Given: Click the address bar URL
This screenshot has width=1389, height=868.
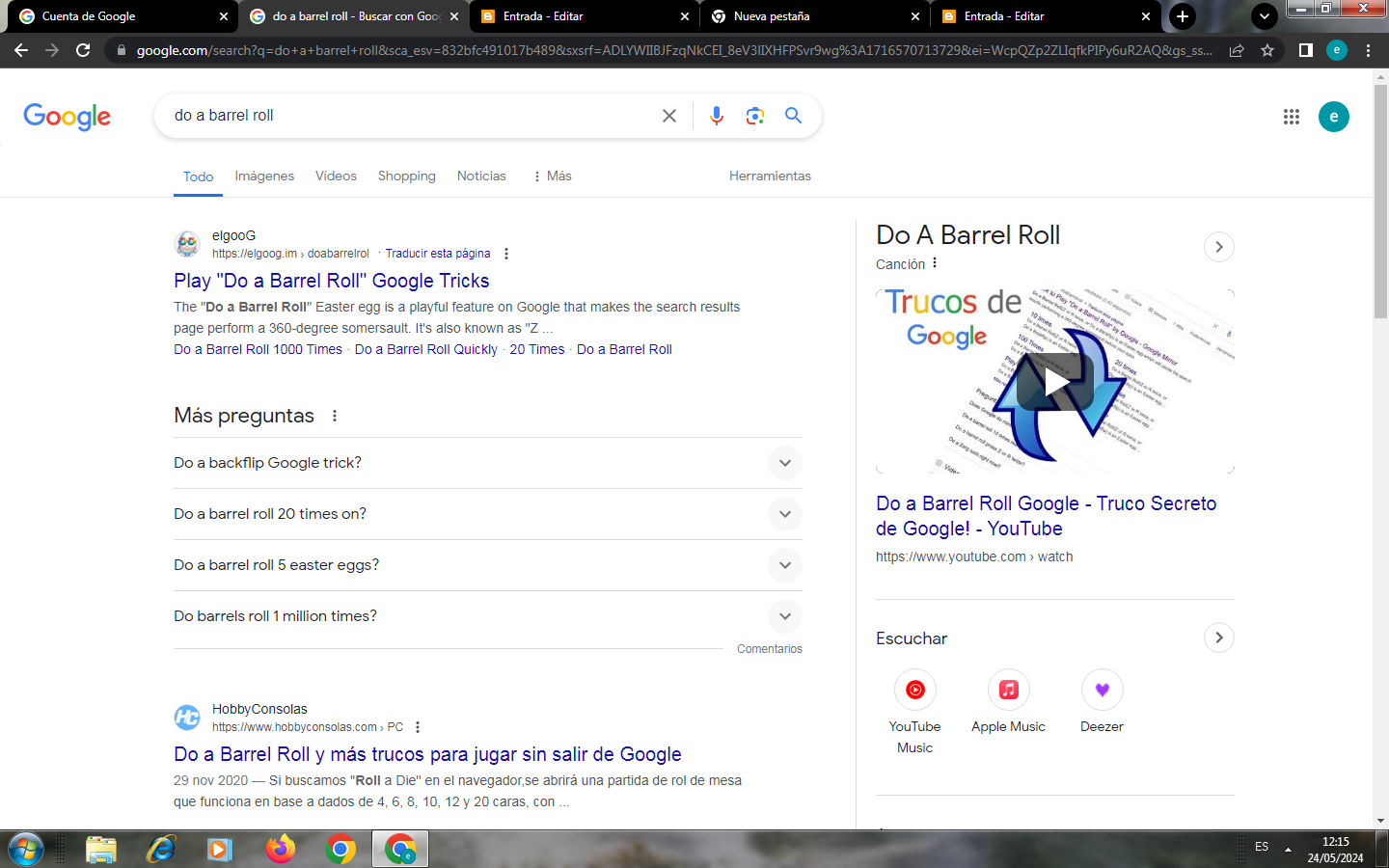Looking at the screenshot, I should coord(675,50).
